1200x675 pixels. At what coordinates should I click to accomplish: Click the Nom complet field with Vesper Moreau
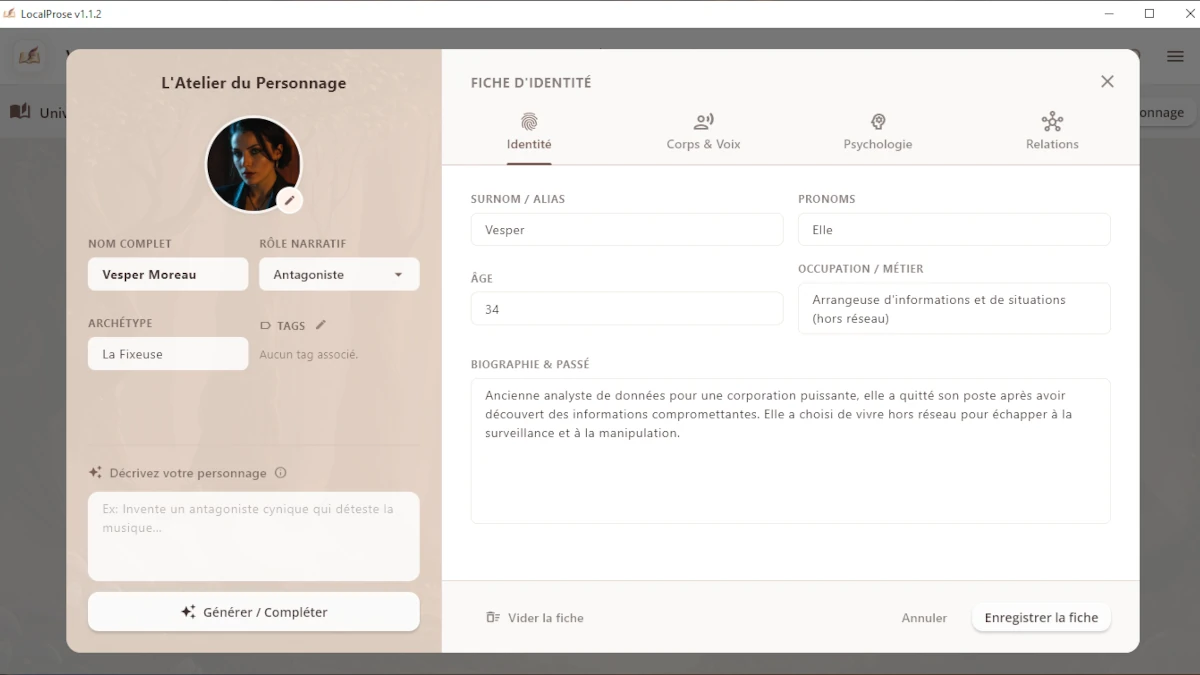pos(168,275)
